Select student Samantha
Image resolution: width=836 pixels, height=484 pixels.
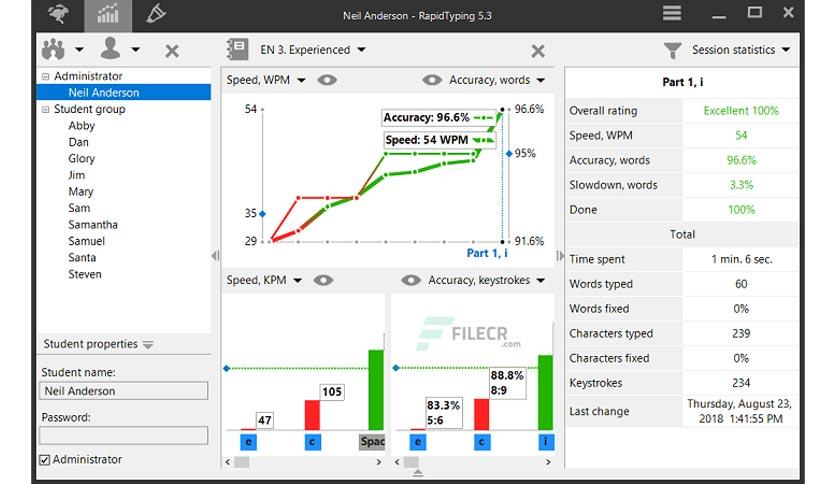click(x=93, y=225)
